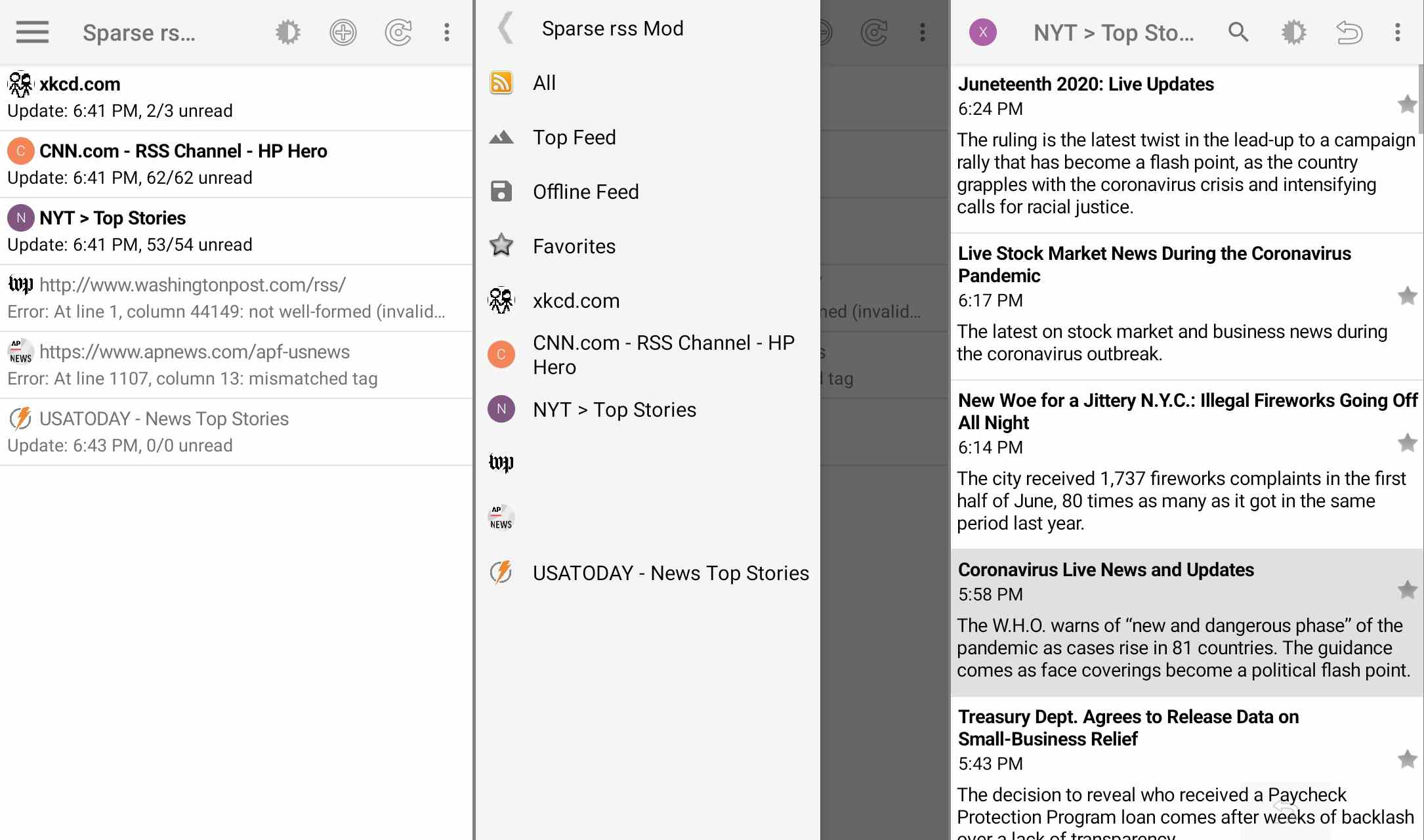Open the overflow menu behind the drawer
This screenshot has height=840, width=1424.
point(923,32)
